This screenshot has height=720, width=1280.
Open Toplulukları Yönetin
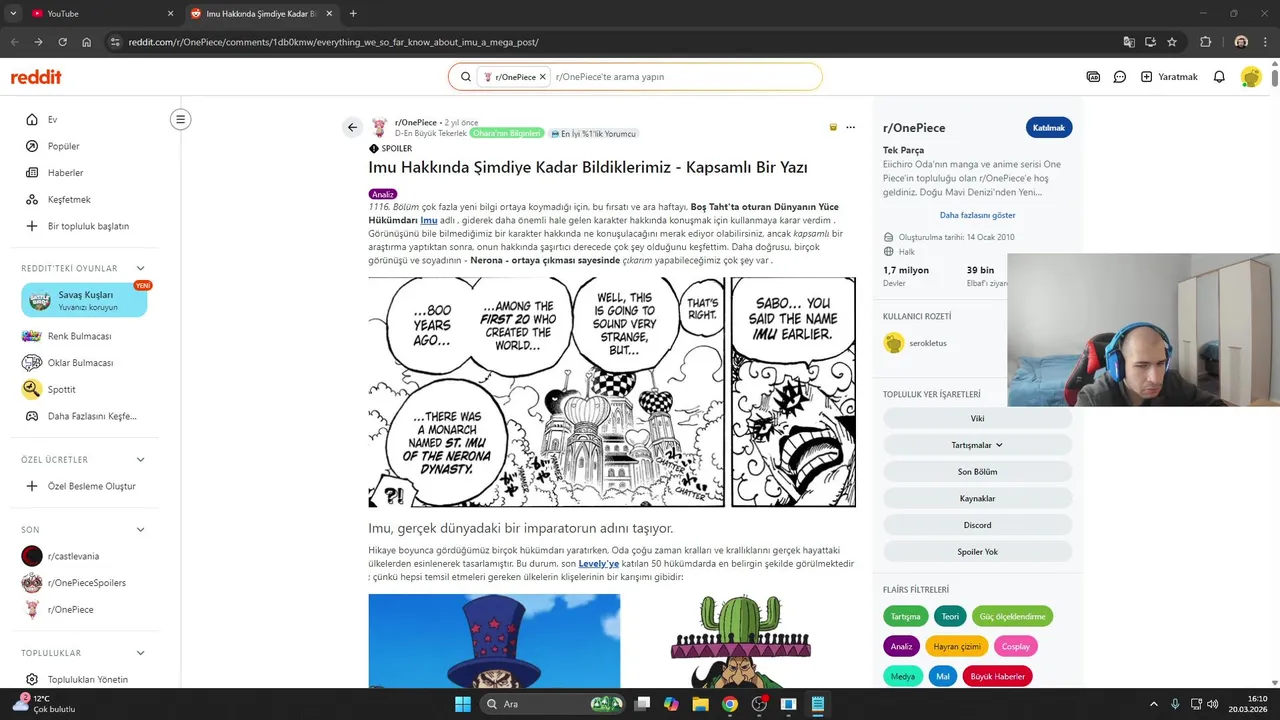pos(85,680)
